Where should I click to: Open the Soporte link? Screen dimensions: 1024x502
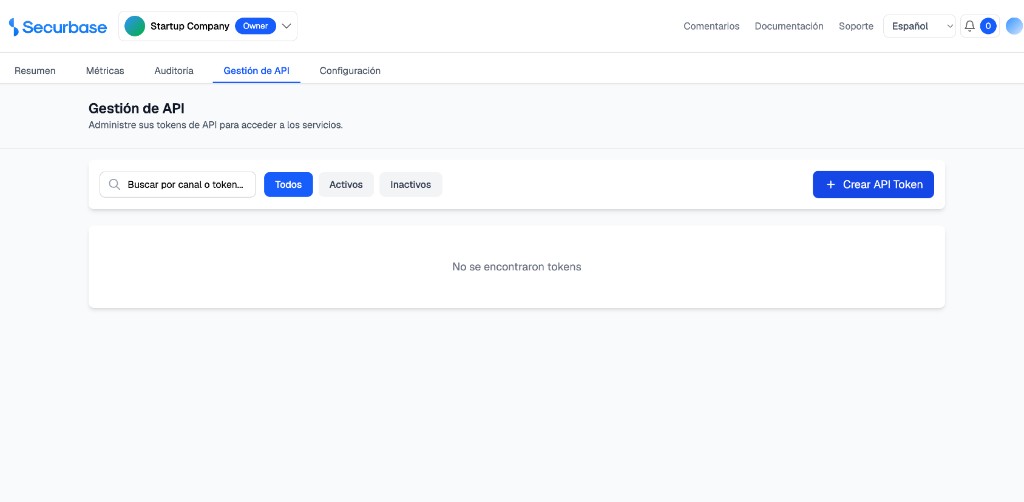point(856,26)
